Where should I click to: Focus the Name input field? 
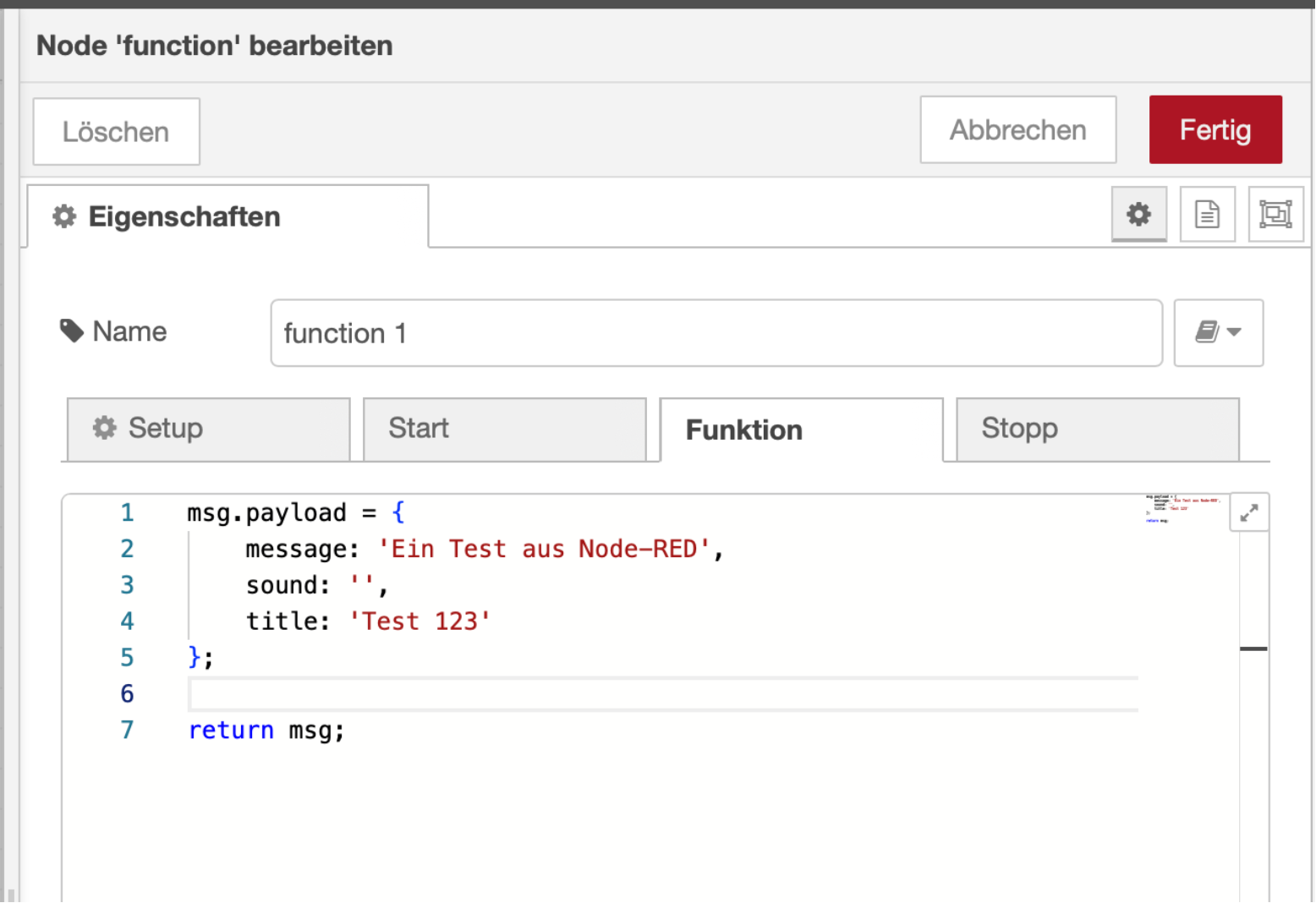tap(716, 332)
